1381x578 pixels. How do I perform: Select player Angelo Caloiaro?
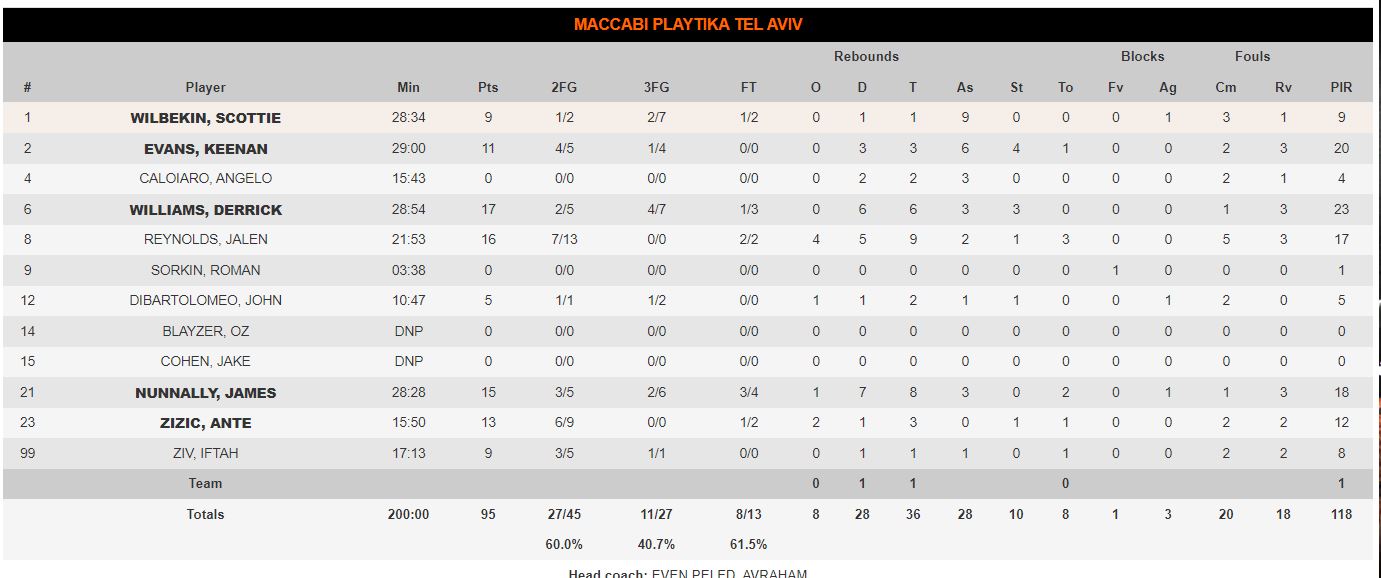point(205,178)
